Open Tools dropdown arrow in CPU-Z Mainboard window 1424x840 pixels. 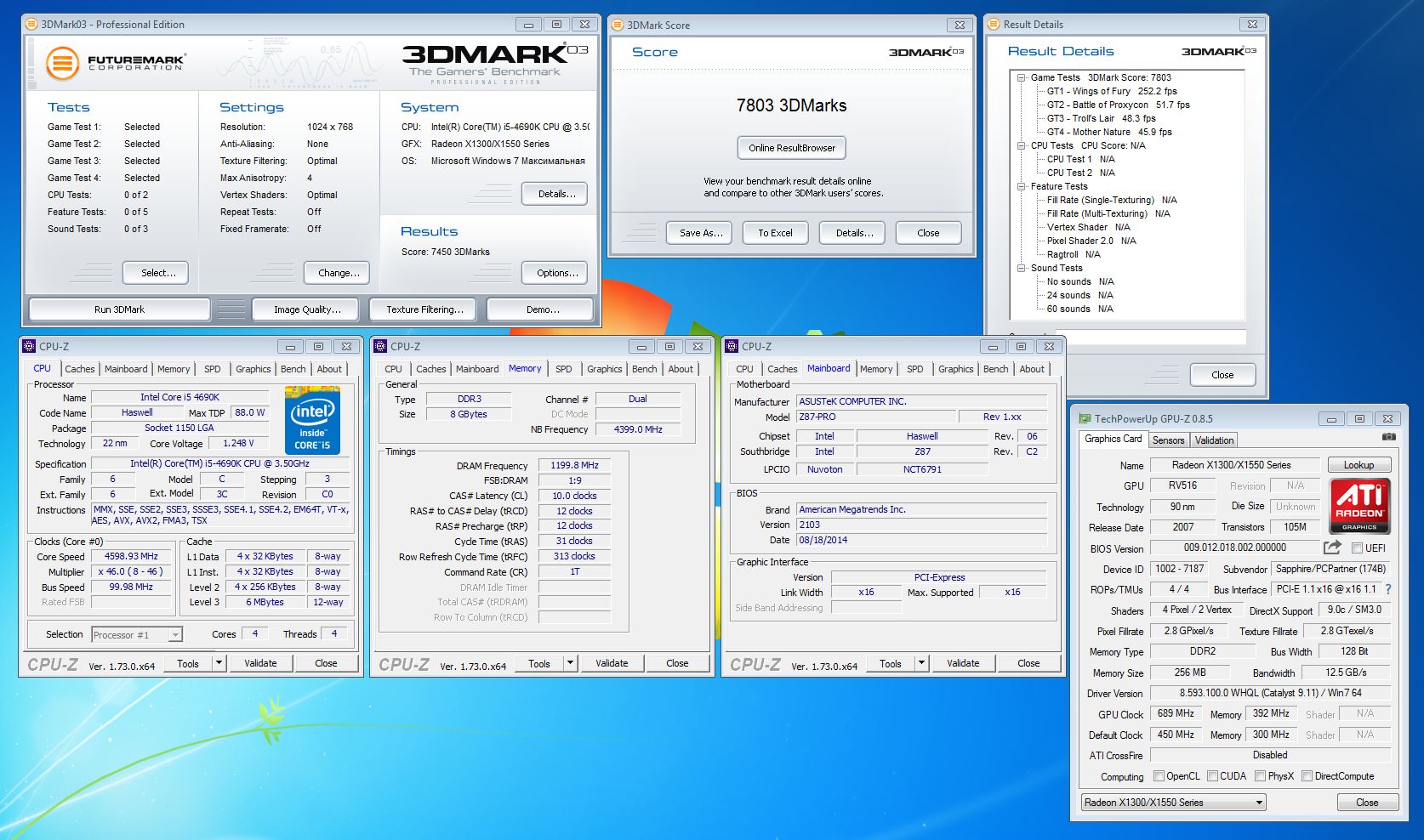921,663
